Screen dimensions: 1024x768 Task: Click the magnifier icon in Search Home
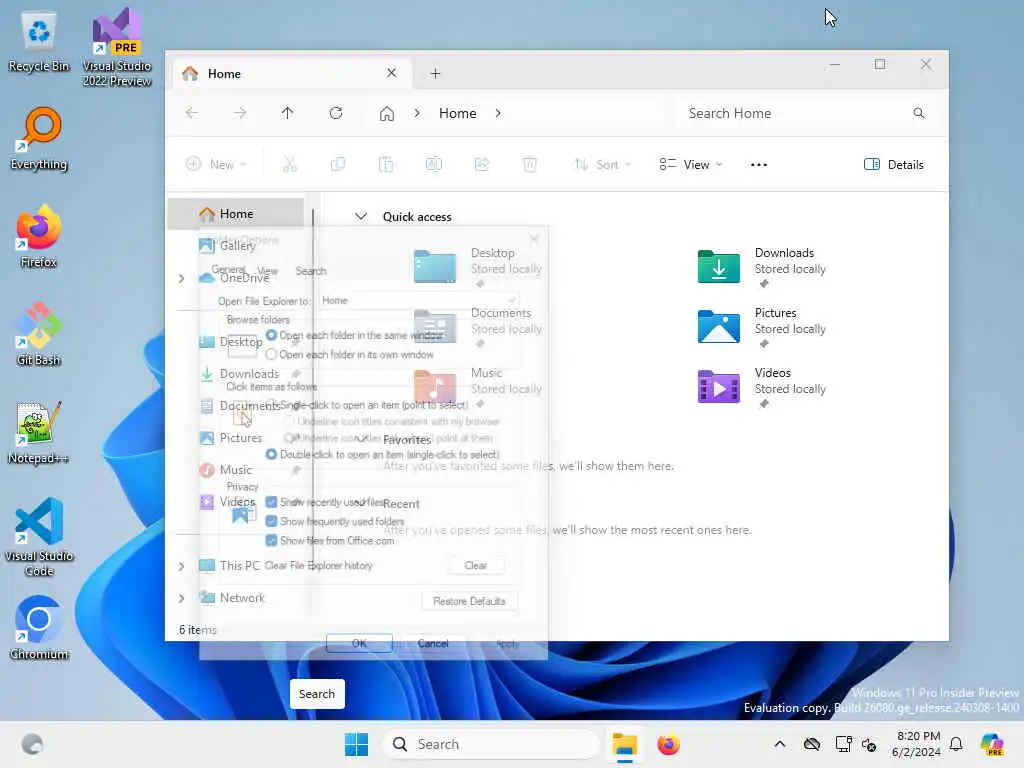coord(918,113)
